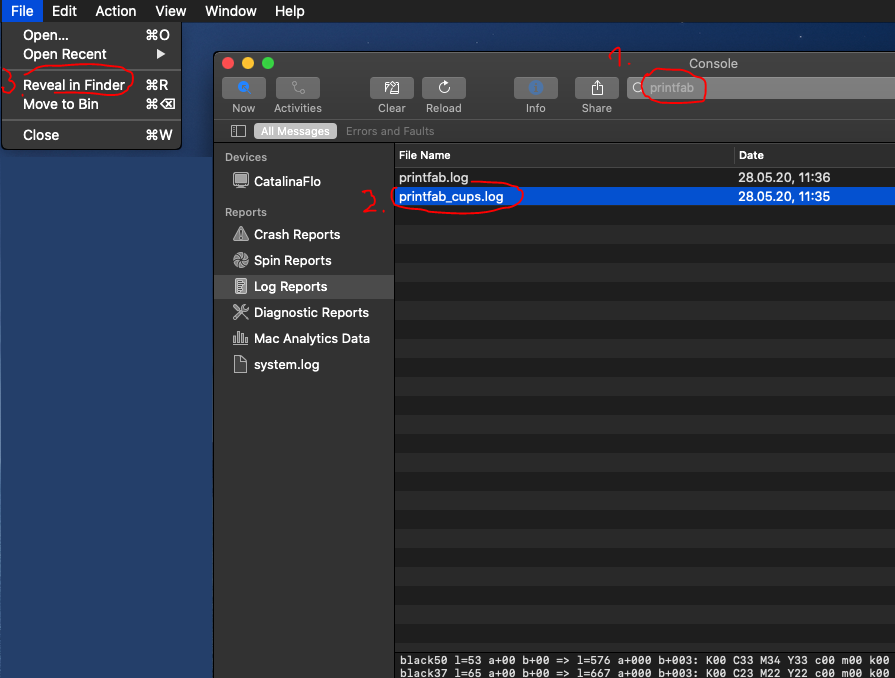Click the search field containing printfab
Screen dimensions: 895x678
760,88
